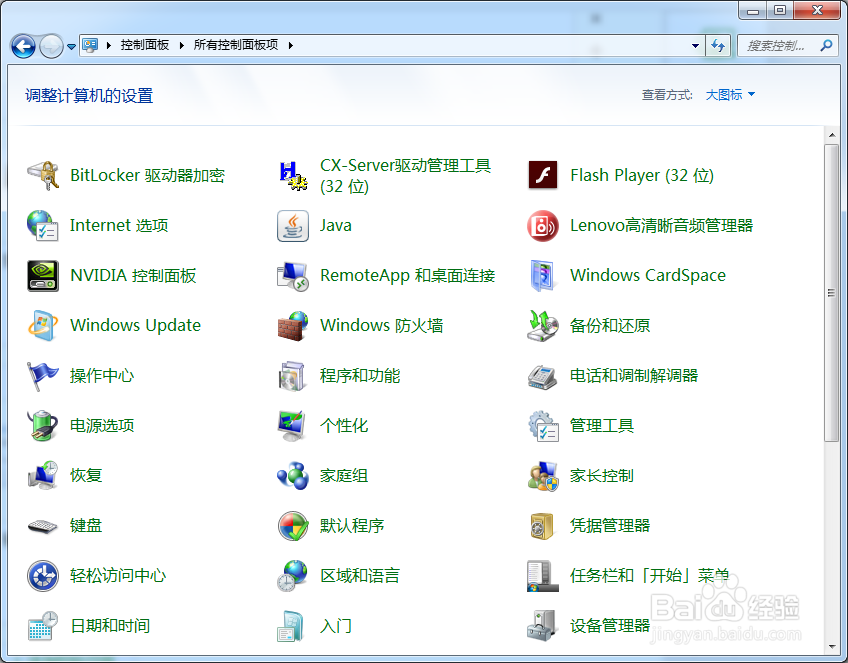
Task: Expand the arrow after 控制面板 breadcrumb
Action: (181, 45)
